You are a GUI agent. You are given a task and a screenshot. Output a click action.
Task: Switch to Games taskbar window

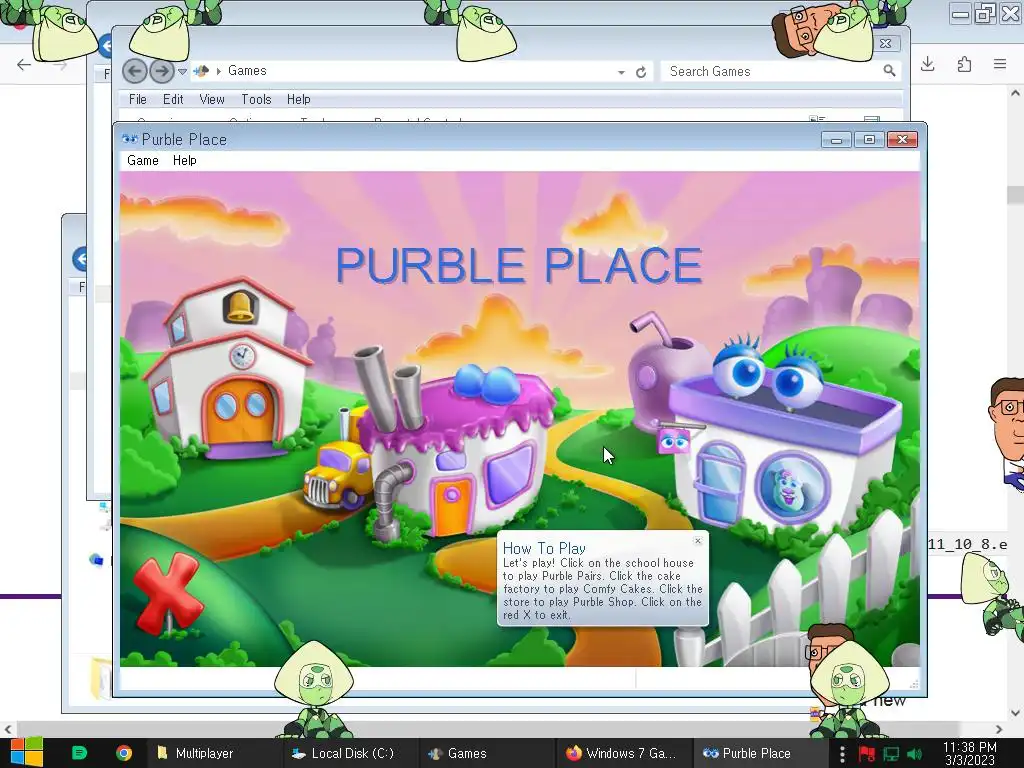point(487,753)
